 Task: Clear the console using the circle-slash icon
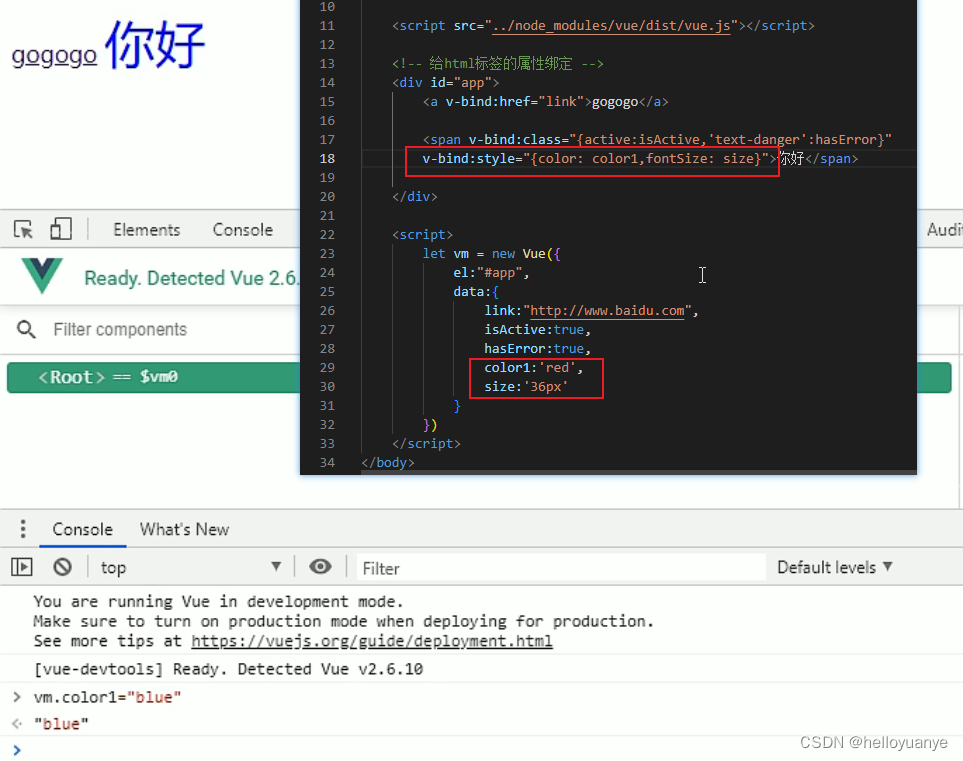[62, 567]
